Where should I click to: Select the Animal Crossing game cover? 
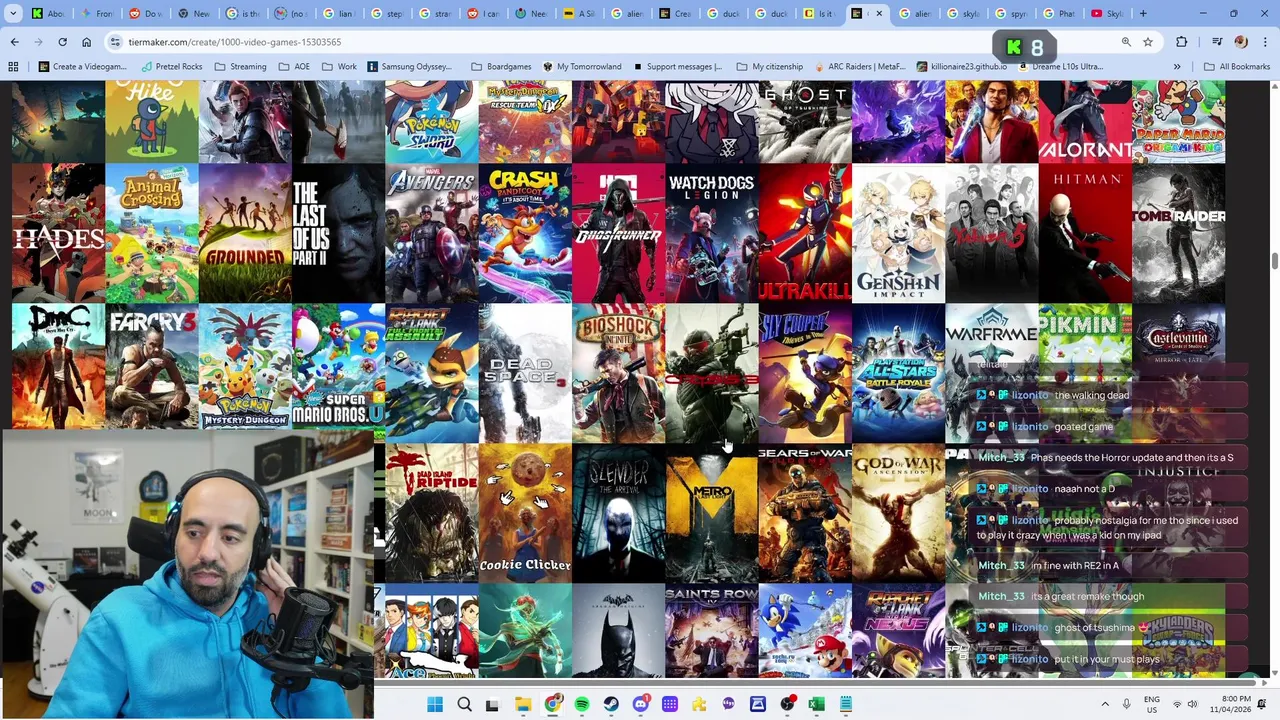(151, 233)
